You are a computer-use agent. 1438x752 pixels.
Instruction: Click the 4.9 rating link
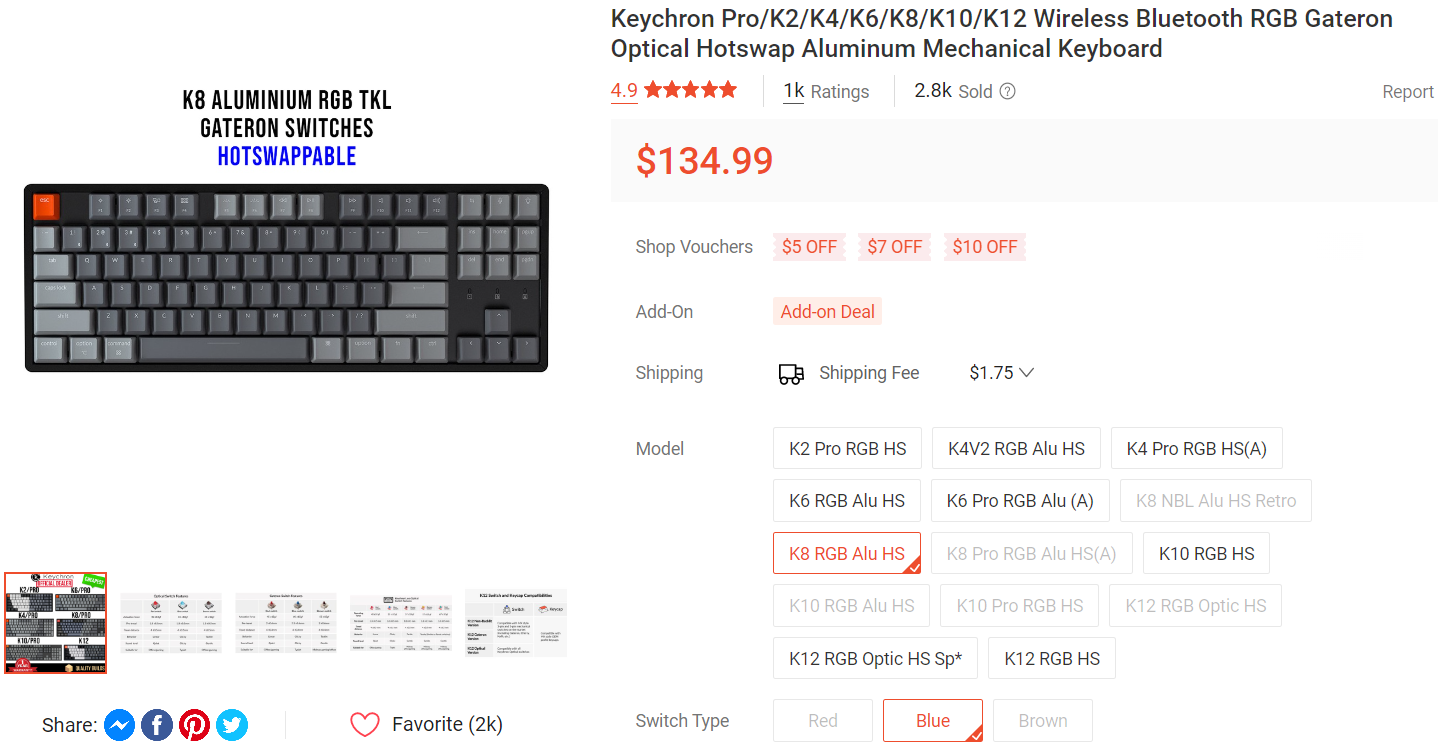click(x=624, y=90)
